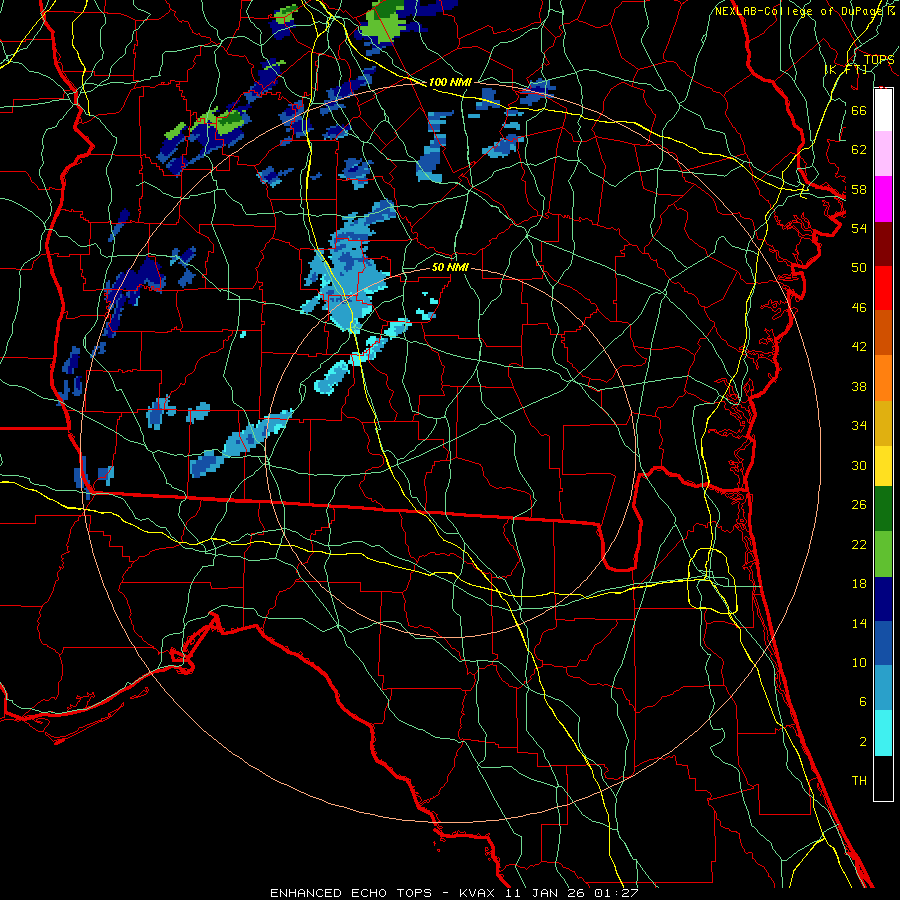Click the "22" legend value

click(x=859, y=544)
